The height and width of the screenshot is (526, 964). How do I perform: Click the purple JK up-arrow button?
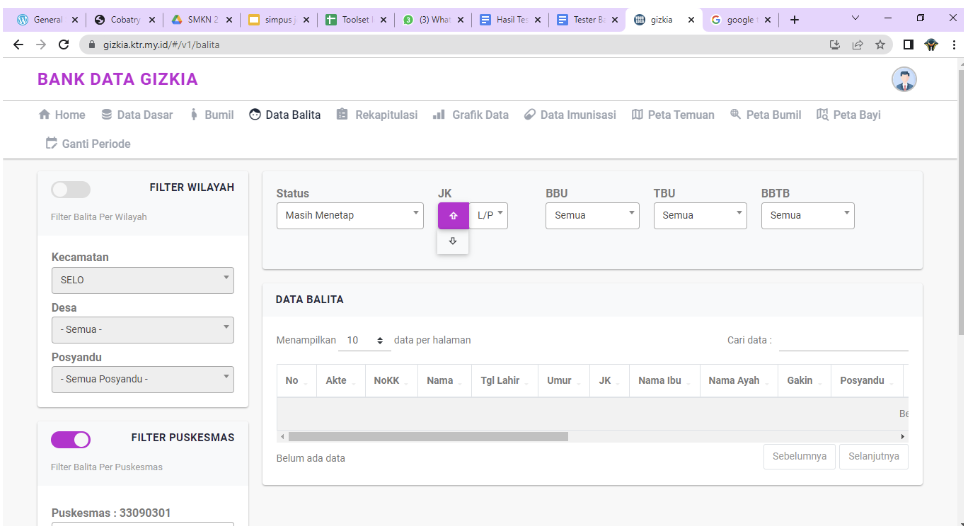[453, 216]
